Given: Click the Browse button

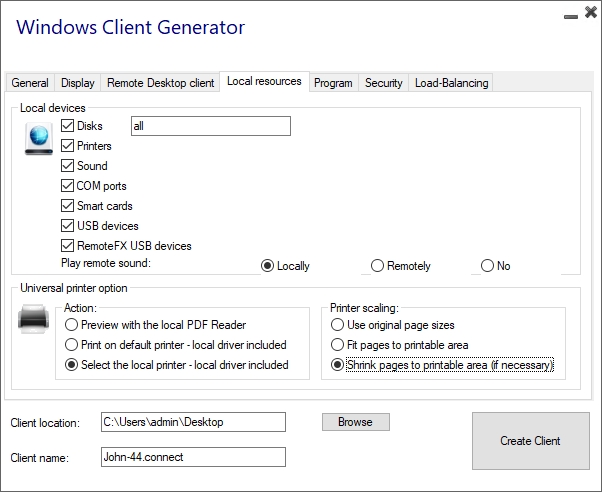Looking at the screenshot, I should [x=355, y=422].
